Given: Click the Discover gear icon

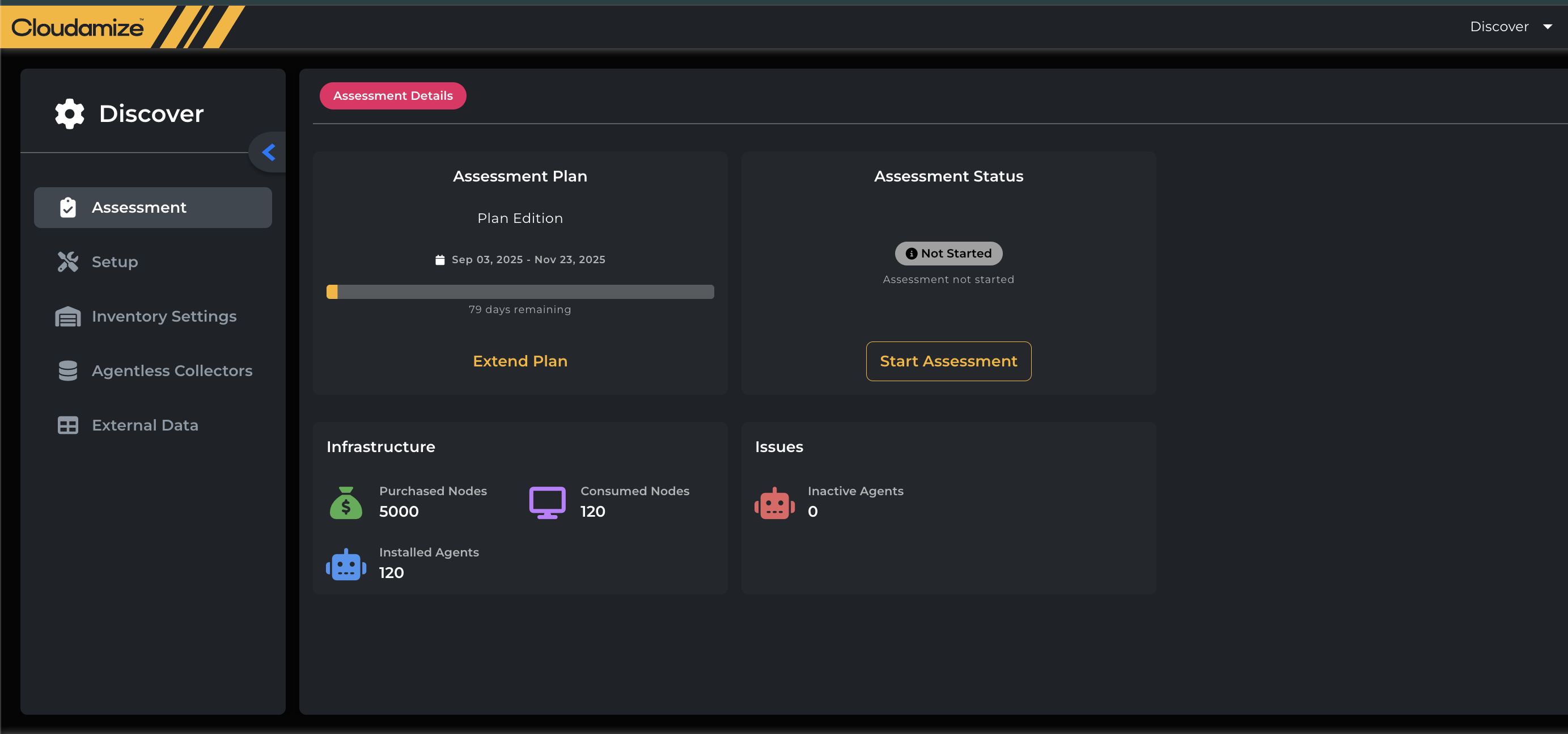Looking at the screenshot, I should point(69,113).
